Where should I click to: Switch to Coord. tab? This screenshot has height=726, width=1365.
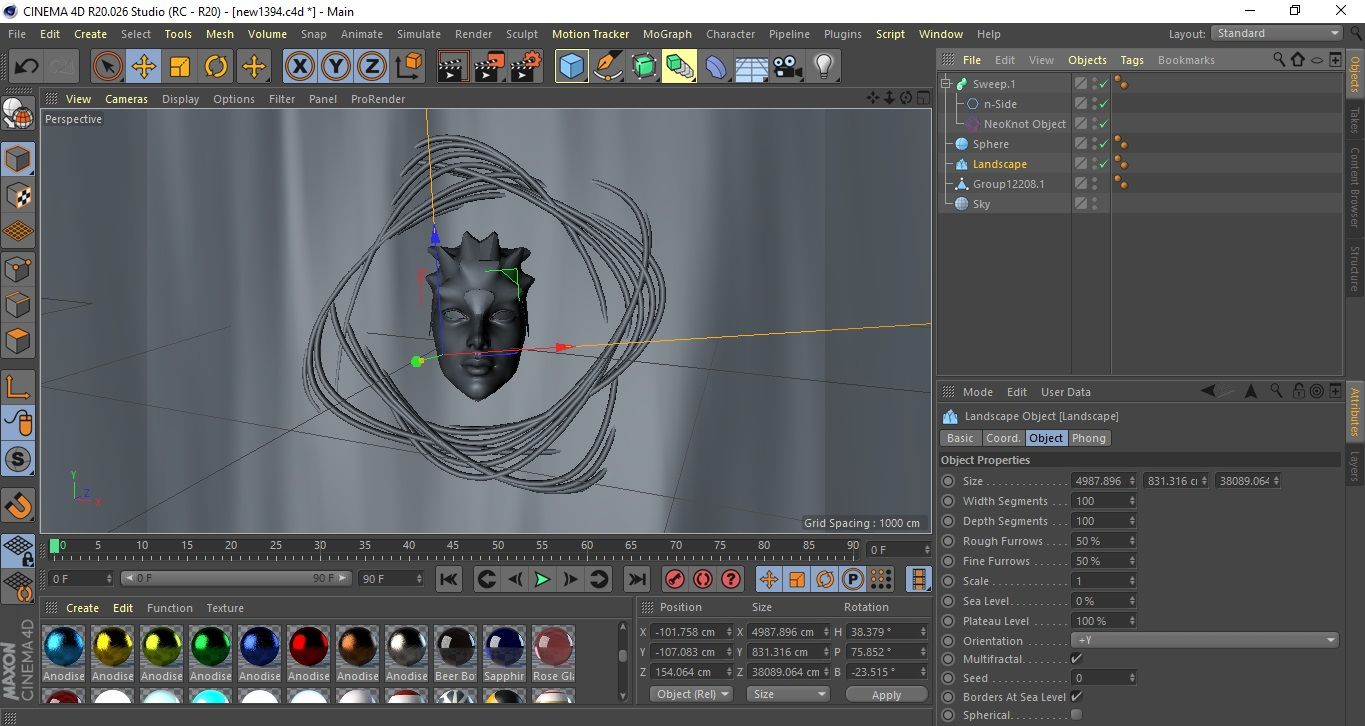click(x=1003, y=438)
